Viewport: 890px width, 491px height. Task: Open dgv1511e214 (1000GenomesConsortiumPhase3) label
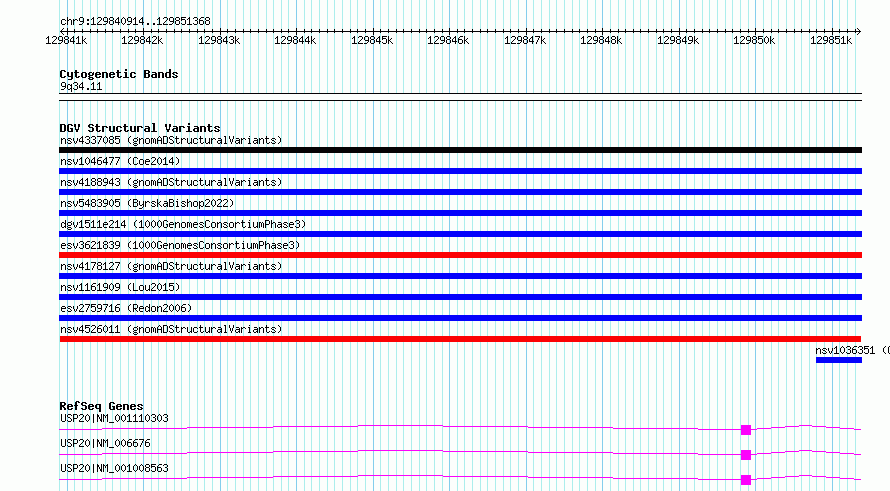pyautogui.click(x=183, y=224)
